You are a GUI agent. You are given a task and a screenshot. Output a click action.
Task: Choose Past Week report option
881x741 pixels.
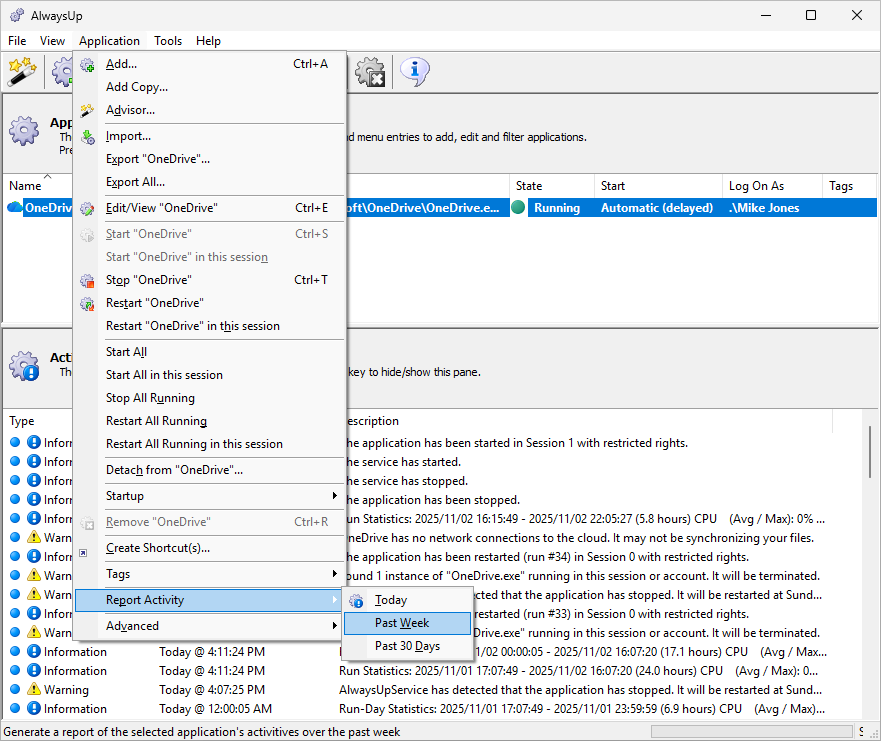point(402,623)
